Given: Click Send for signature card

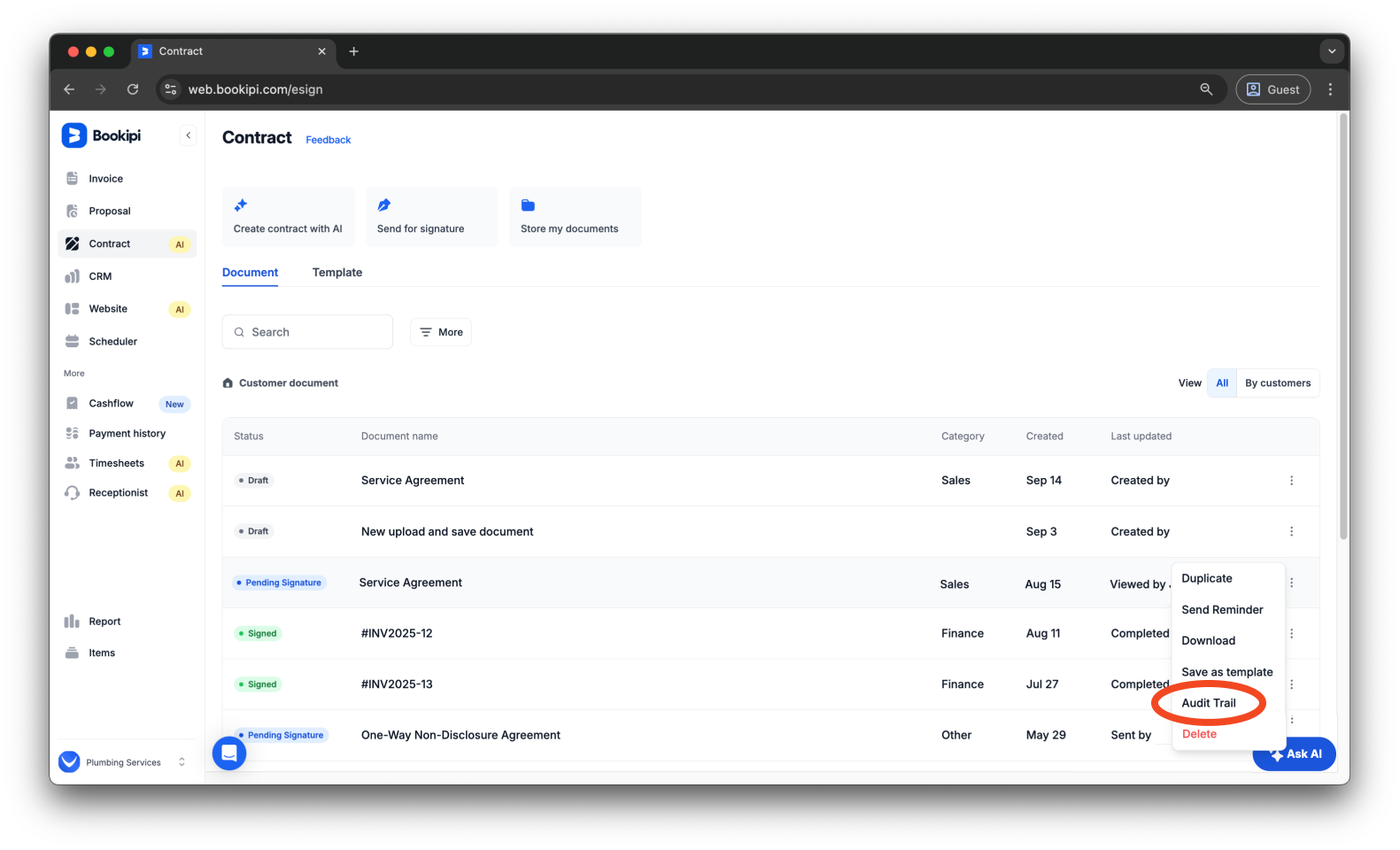Looking at the screenshot, I should tap(431, 217).
